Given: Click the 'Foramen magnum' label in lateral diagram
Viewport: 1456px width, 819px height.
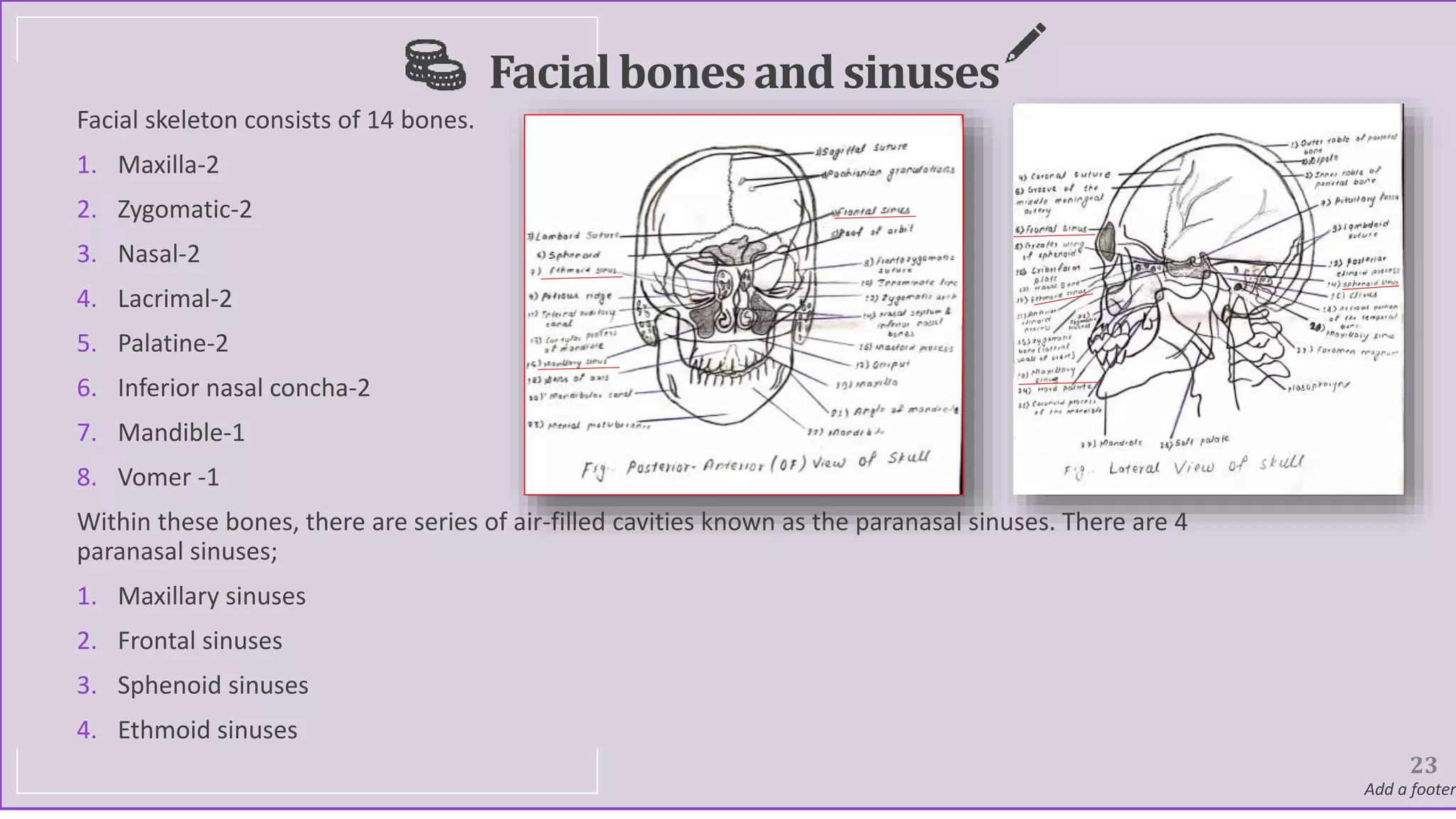Looking at the screenshot, I should pos(1347,351).
